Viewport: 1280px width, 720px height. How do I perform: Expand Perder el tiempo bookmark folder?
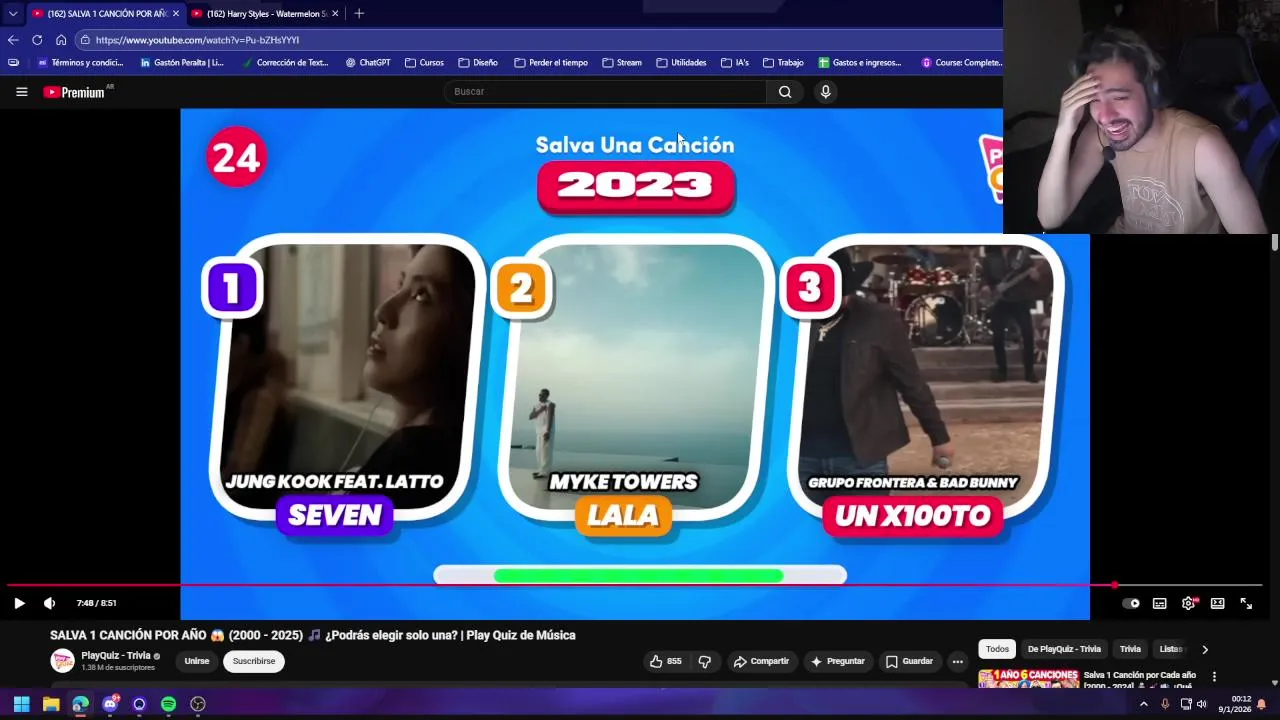coord(551,62)
